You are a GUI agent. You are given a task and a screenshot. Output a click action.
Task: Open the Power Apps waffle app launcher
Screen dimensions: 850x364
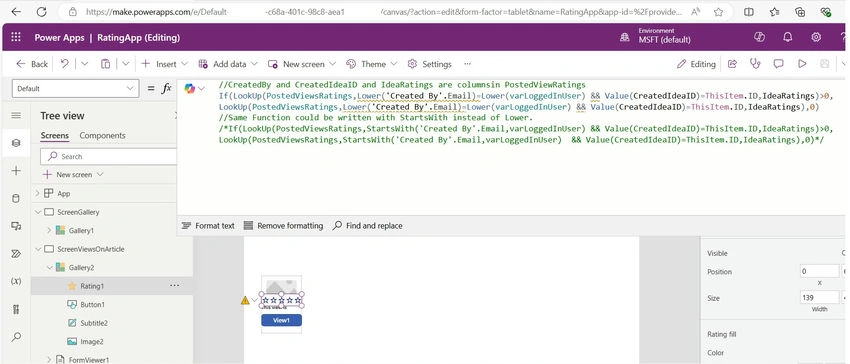(x=16, y=37)
